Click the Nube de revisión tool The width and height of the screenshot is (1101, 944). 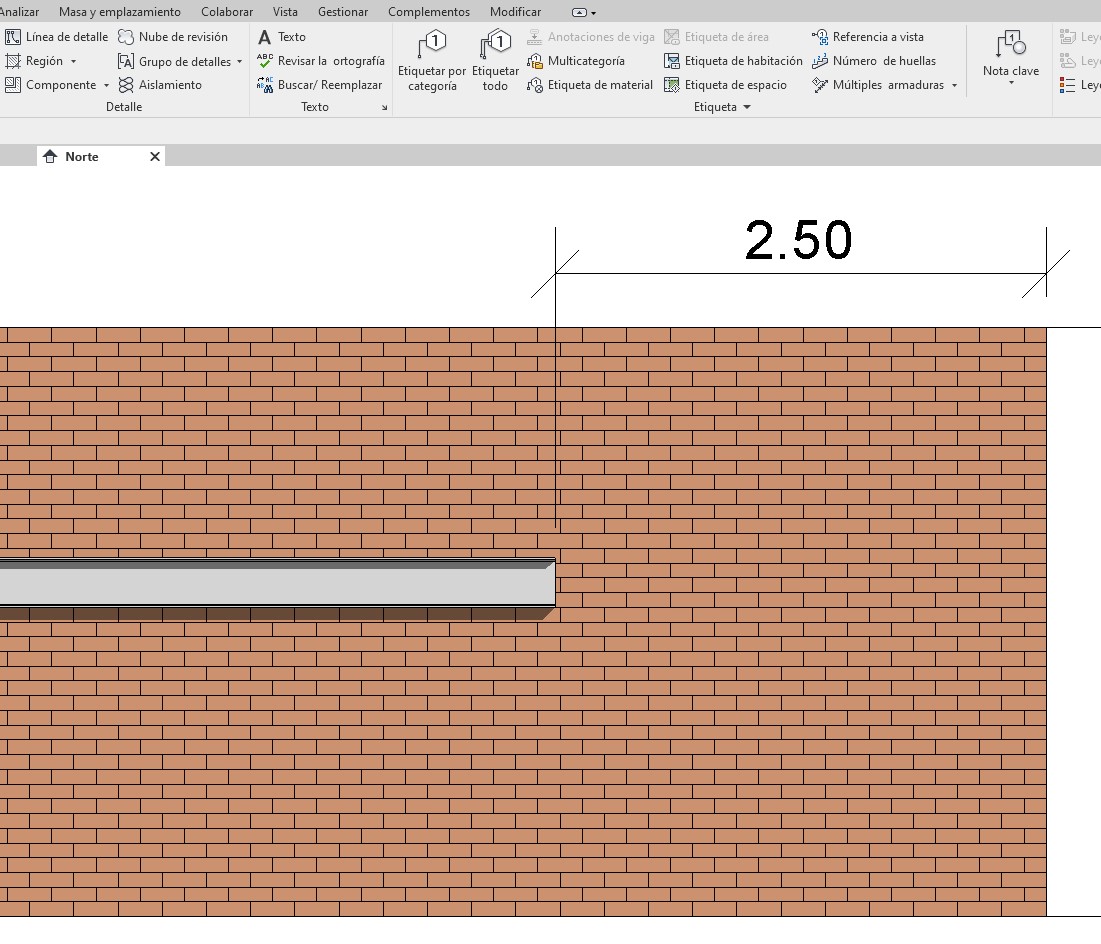click(x=173, y=37)
